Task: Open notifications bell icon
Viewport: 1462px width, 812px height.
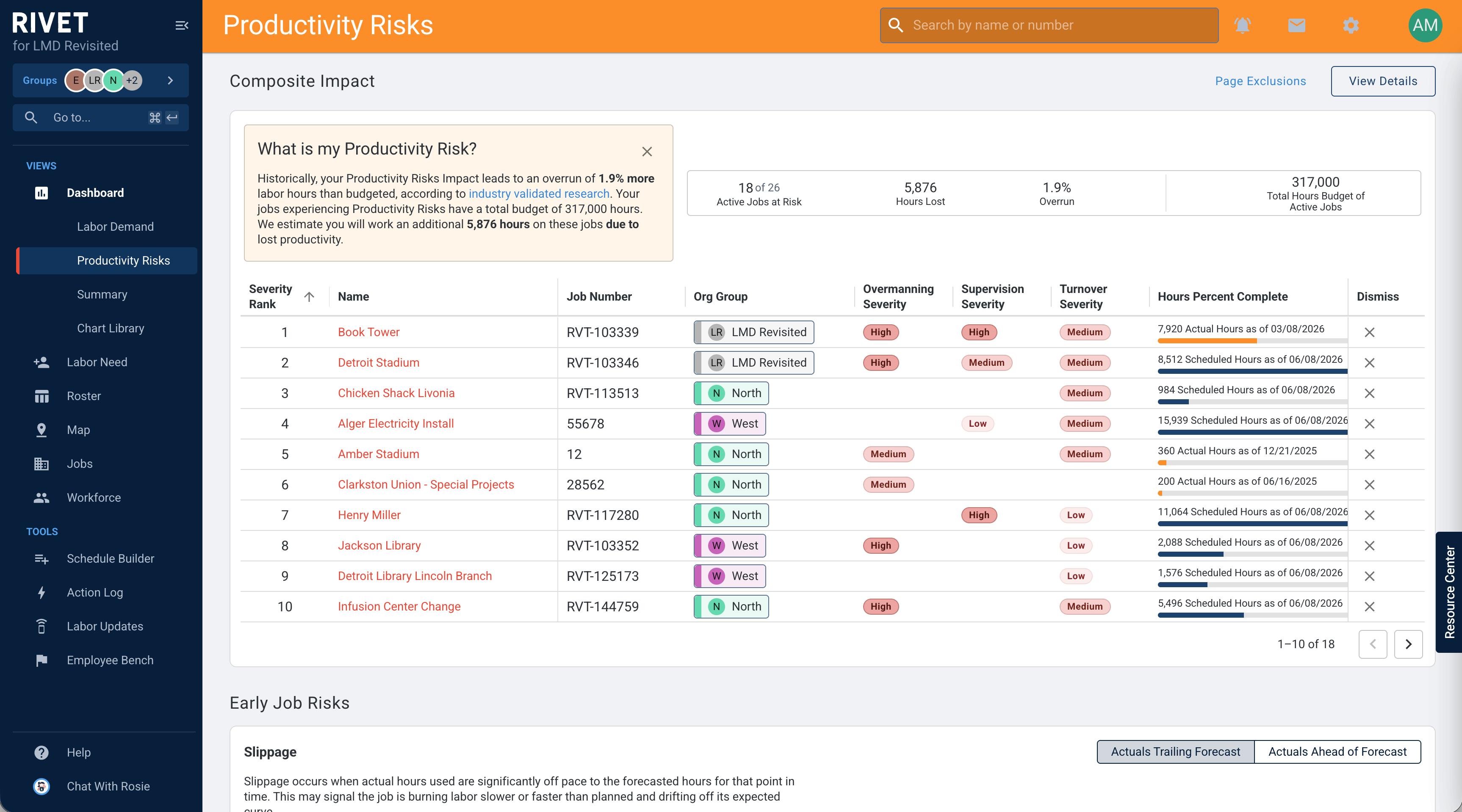Action: pos(1242,25)
